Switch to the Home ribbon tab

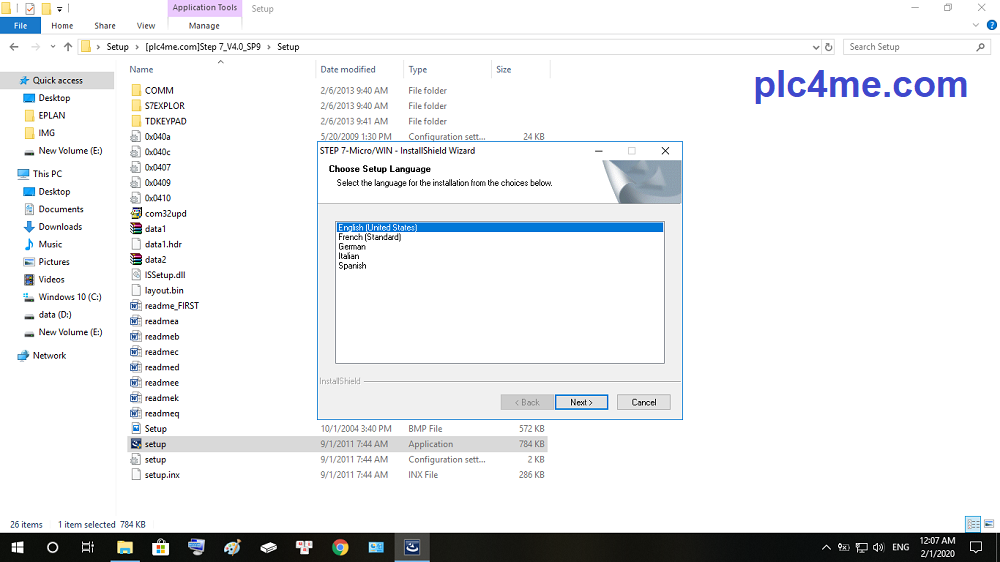(x=62, y=26)
